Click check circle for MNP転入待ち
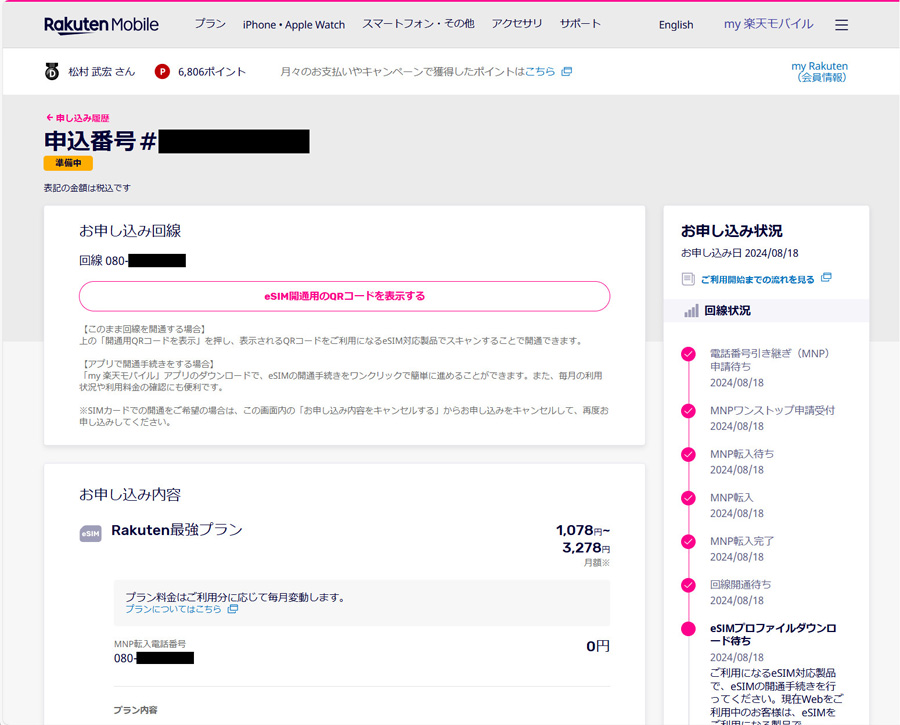The image size is (900, 725). pyautogui.click(x=688, y=455)
